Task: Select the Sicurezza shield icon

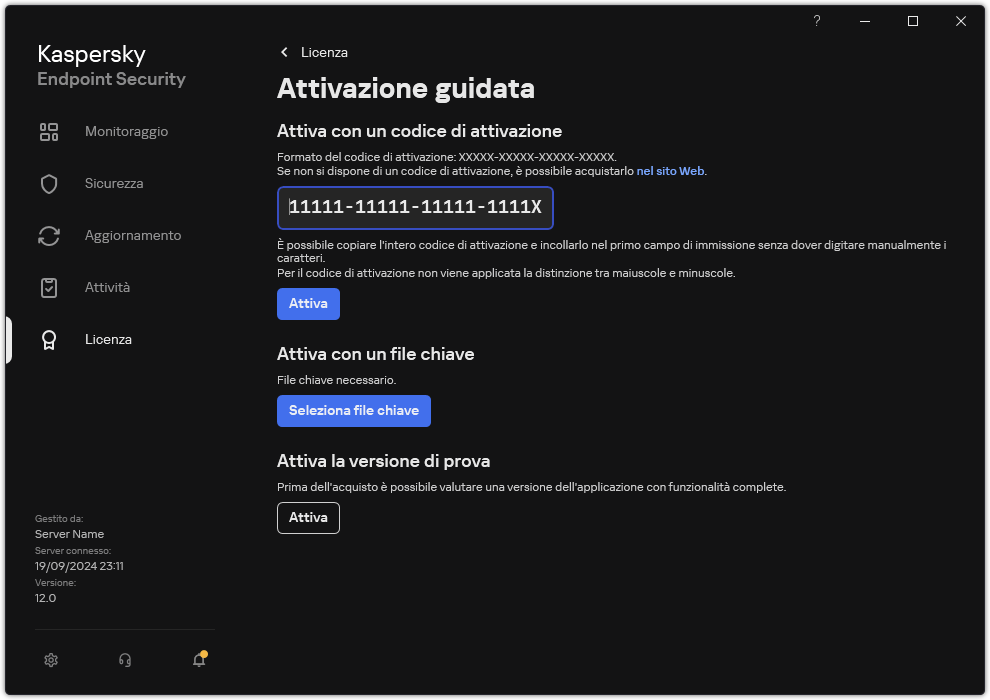Action: 49,183
